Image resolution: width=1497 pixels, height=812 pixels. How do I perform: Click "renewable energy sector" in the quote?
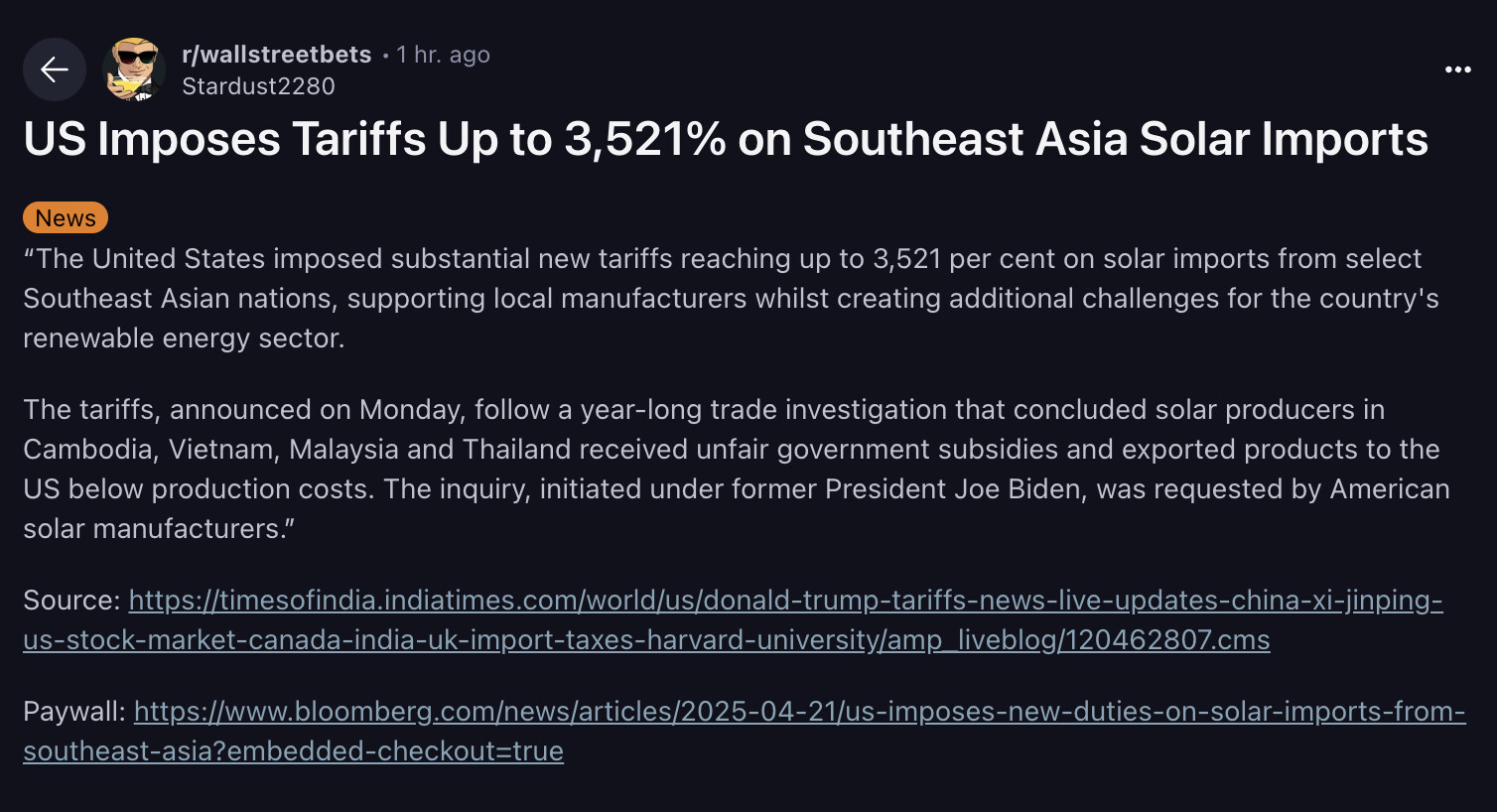[183, 338]
